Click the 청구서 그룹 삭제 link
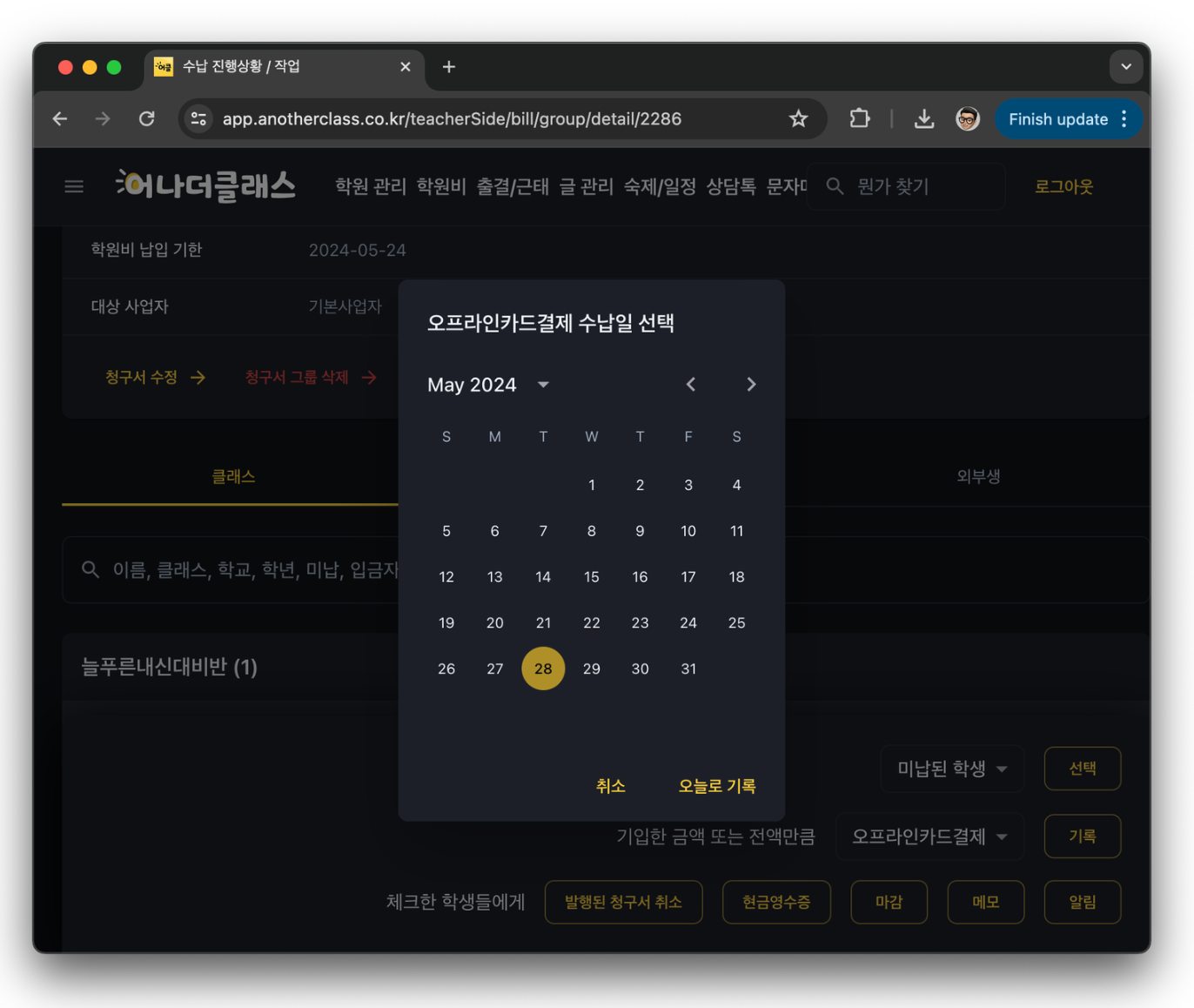This screenshot has width=1194, height=1008. point(311,377)
